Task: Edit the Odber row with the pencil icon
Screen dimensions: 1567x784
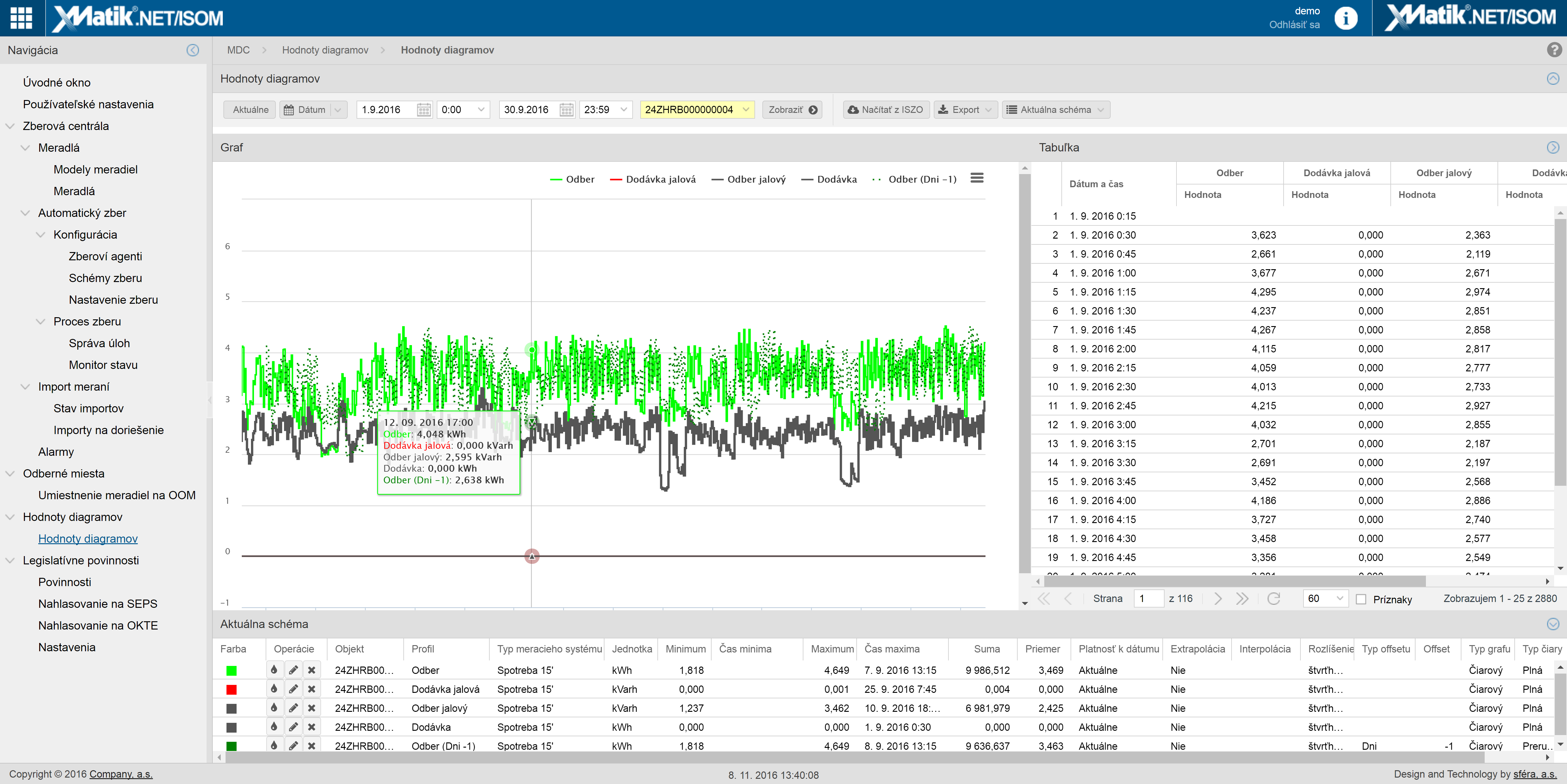Action: point(293,670)
